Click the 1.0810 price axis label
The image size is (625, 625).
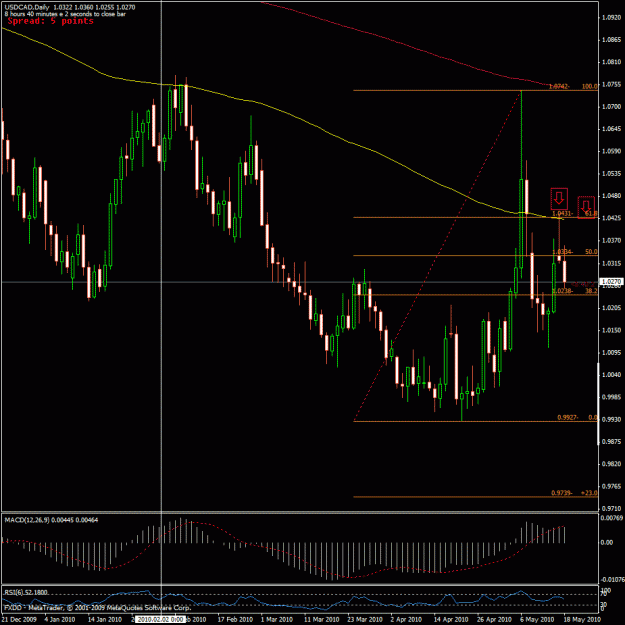[x=612, y=62]
